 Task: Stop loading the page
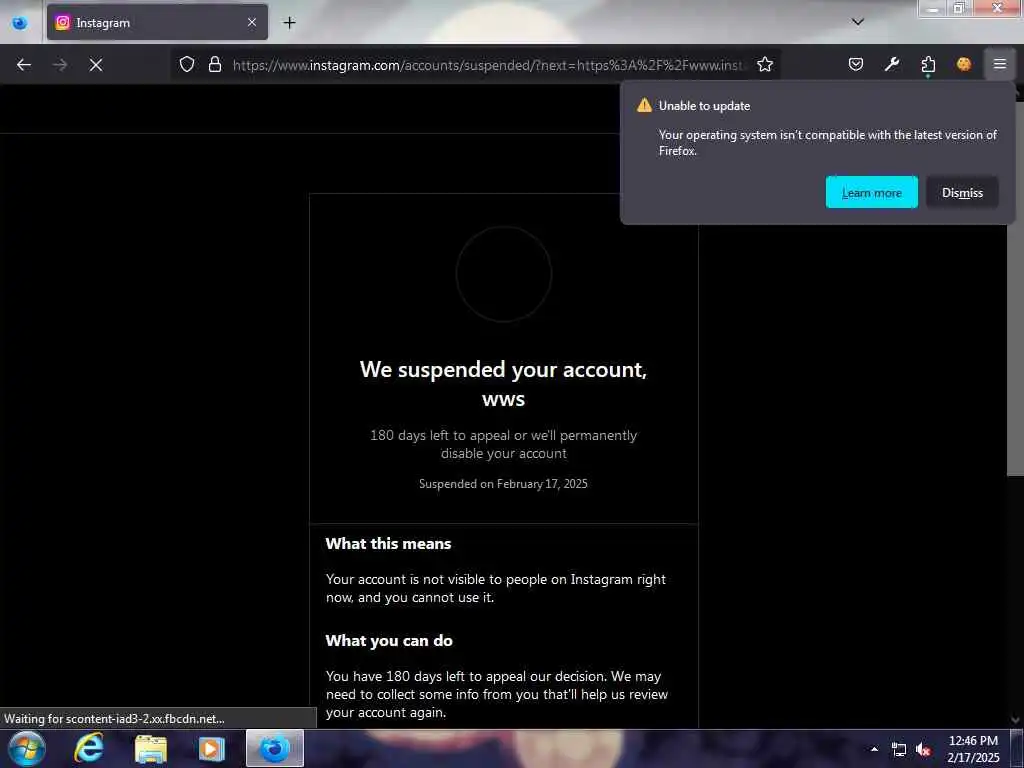click(x=96, y=65)
